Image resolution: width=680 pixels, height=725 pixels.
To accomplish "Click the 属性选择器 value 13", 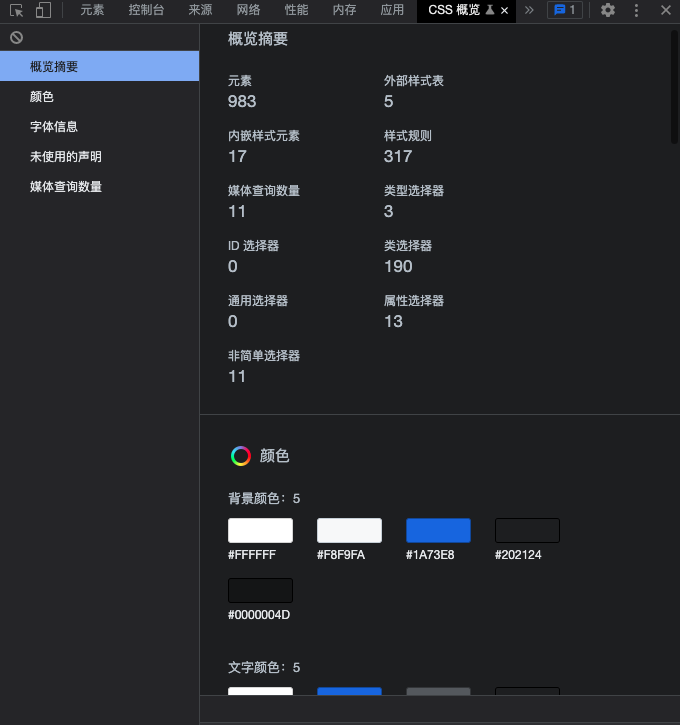I will tap(393, 321).
